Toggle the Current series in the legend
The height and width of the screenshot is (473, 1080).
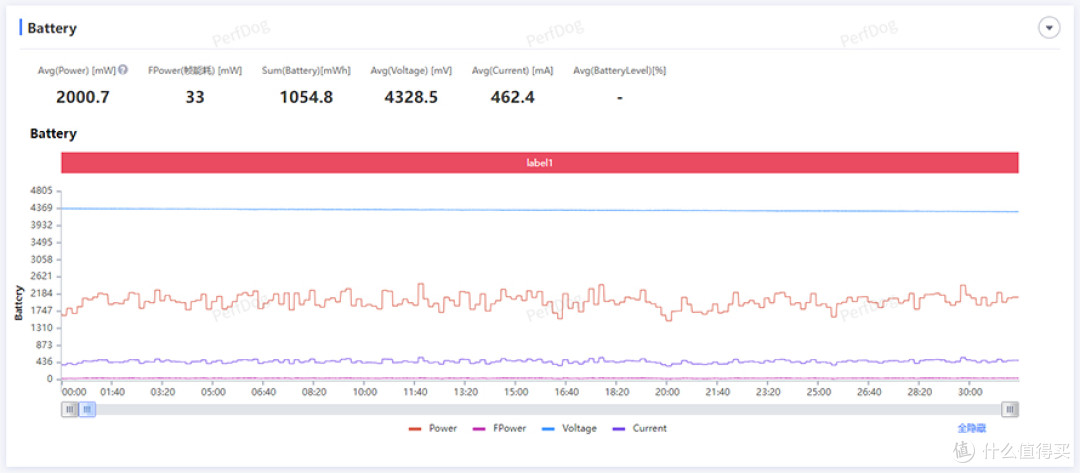640,428
